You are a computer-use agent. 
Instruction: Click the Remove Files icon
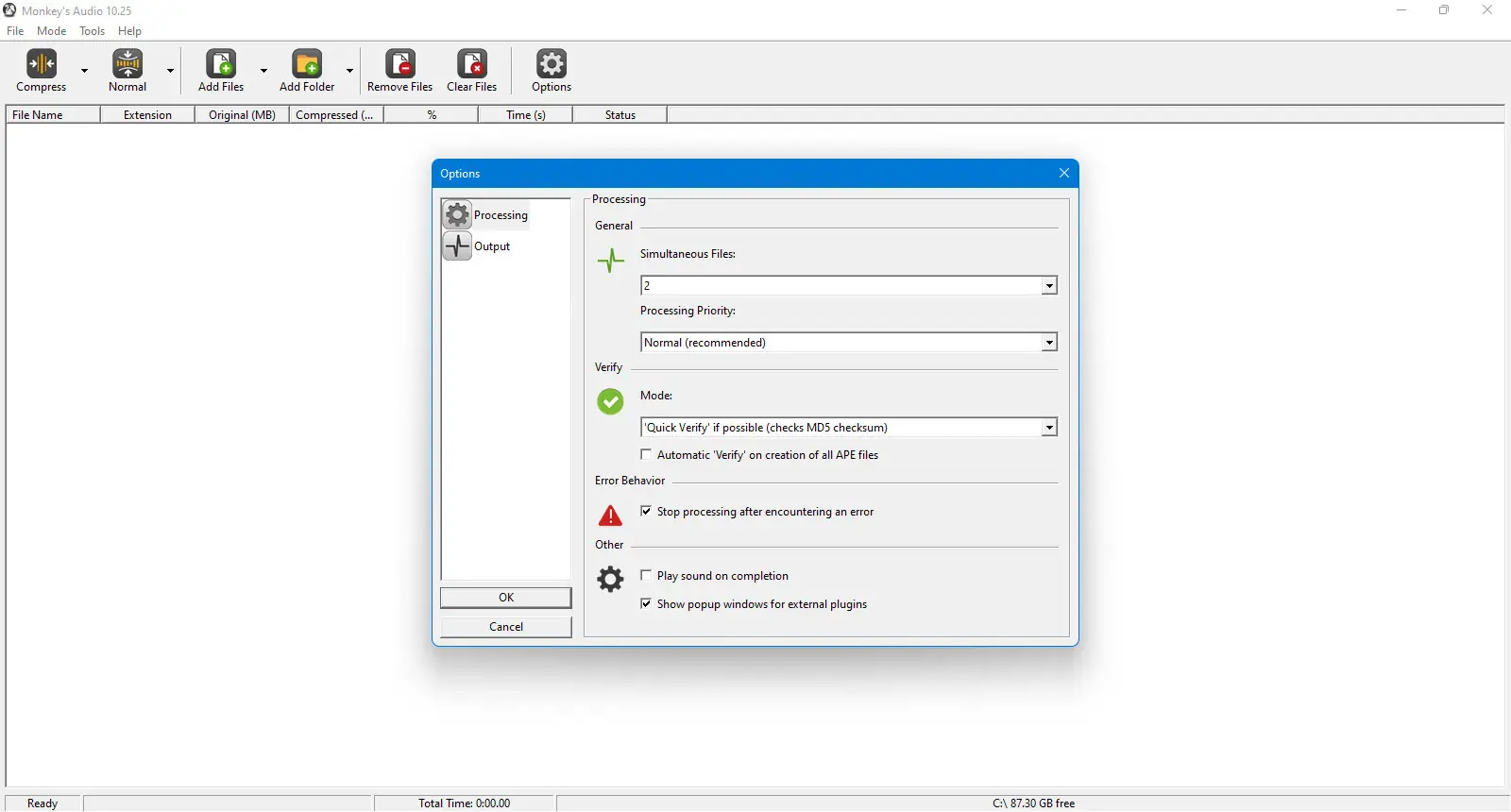pyautogui.click(x=400, y=63)
